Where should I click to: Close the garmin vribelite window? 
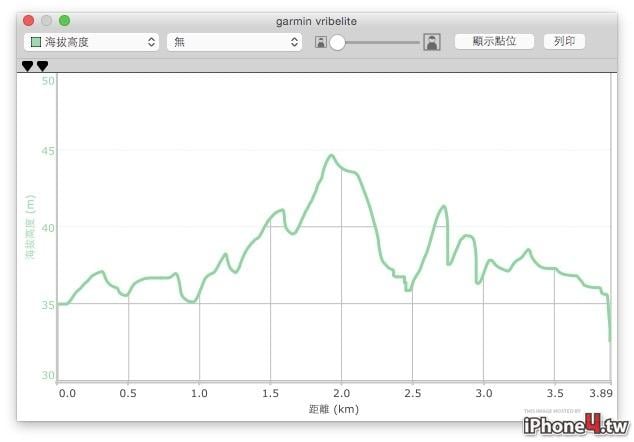click(28, 21)
